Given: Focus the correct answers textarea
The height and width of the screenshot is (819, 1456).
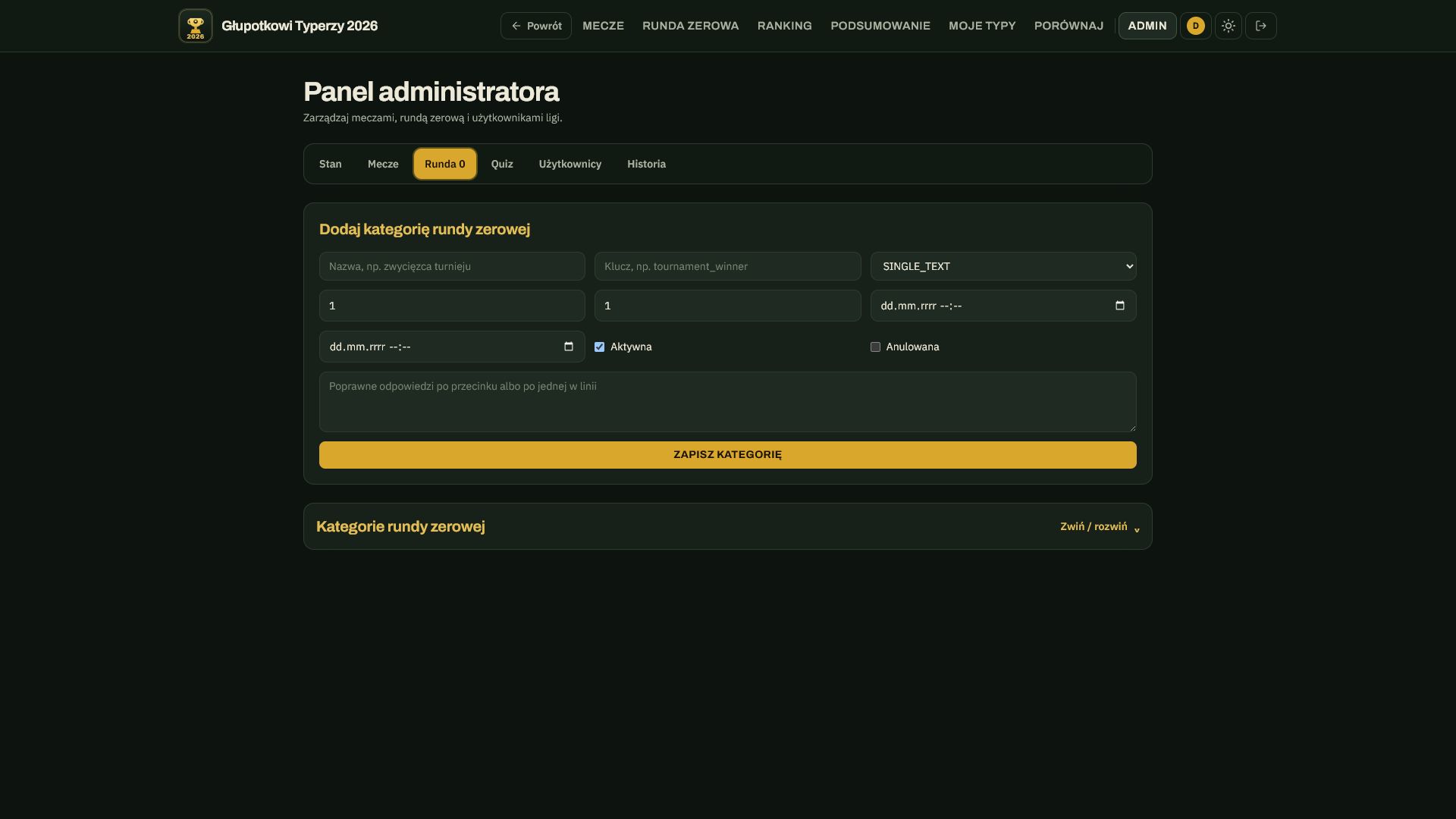Looking at the screenshot, I should [728, 402].
